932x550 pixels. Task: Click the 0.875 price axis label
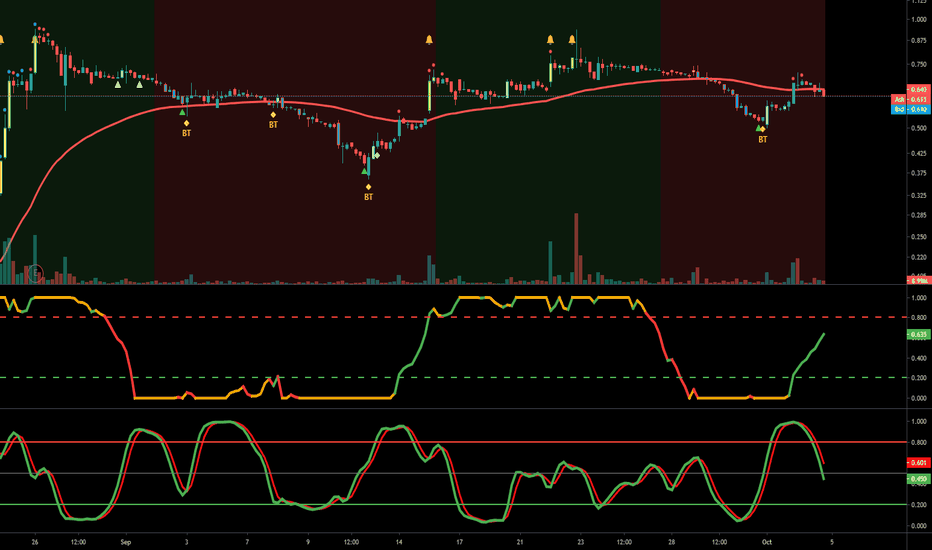click(x=919, y=40)
